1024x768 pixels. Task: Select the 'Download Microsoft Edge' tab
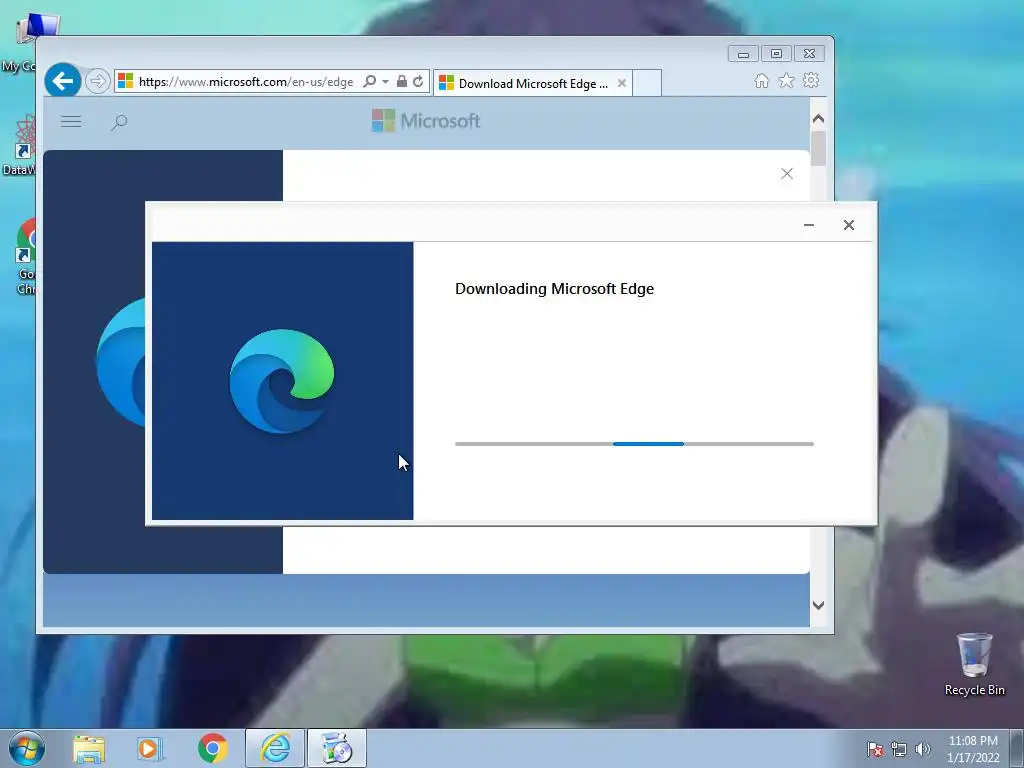pos(532,84)
